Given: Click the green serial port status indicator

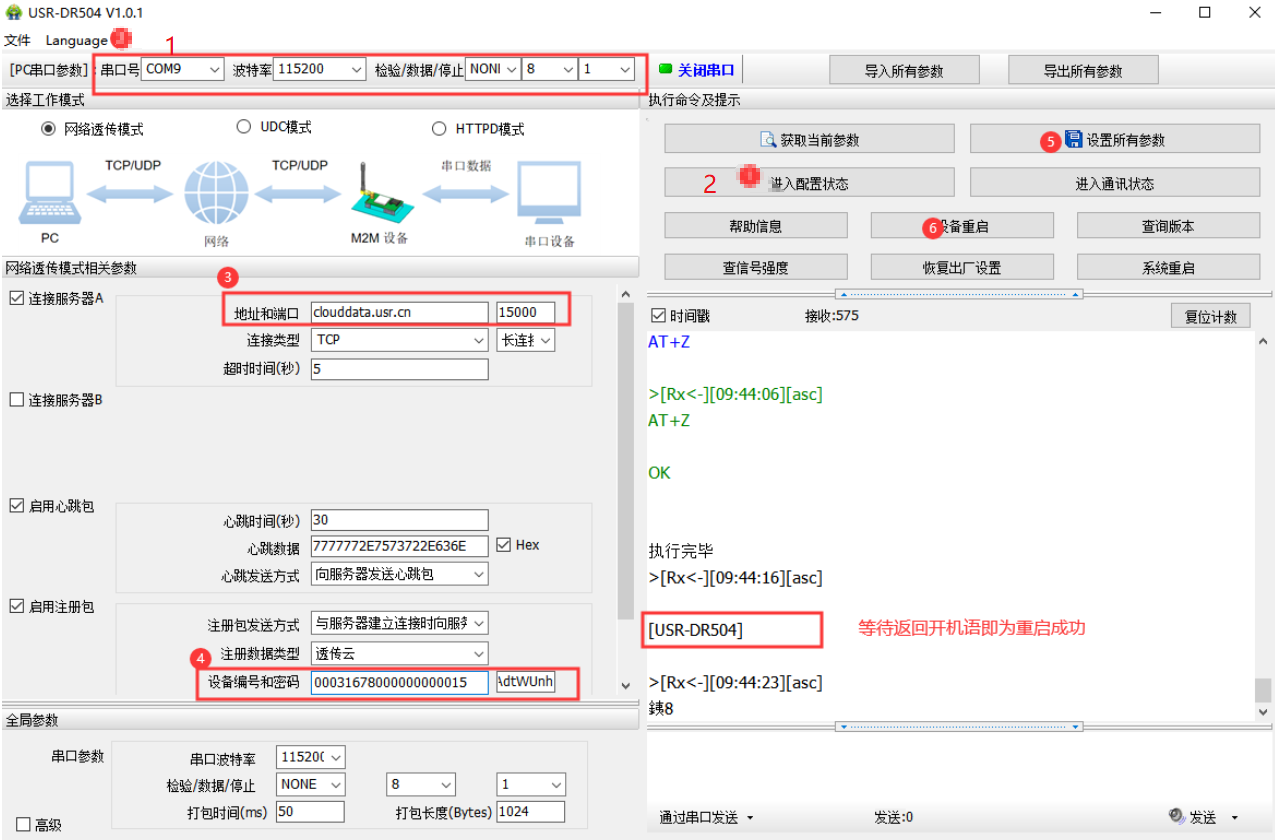Looking at the screenshot, I should click(x=666, y=70).
